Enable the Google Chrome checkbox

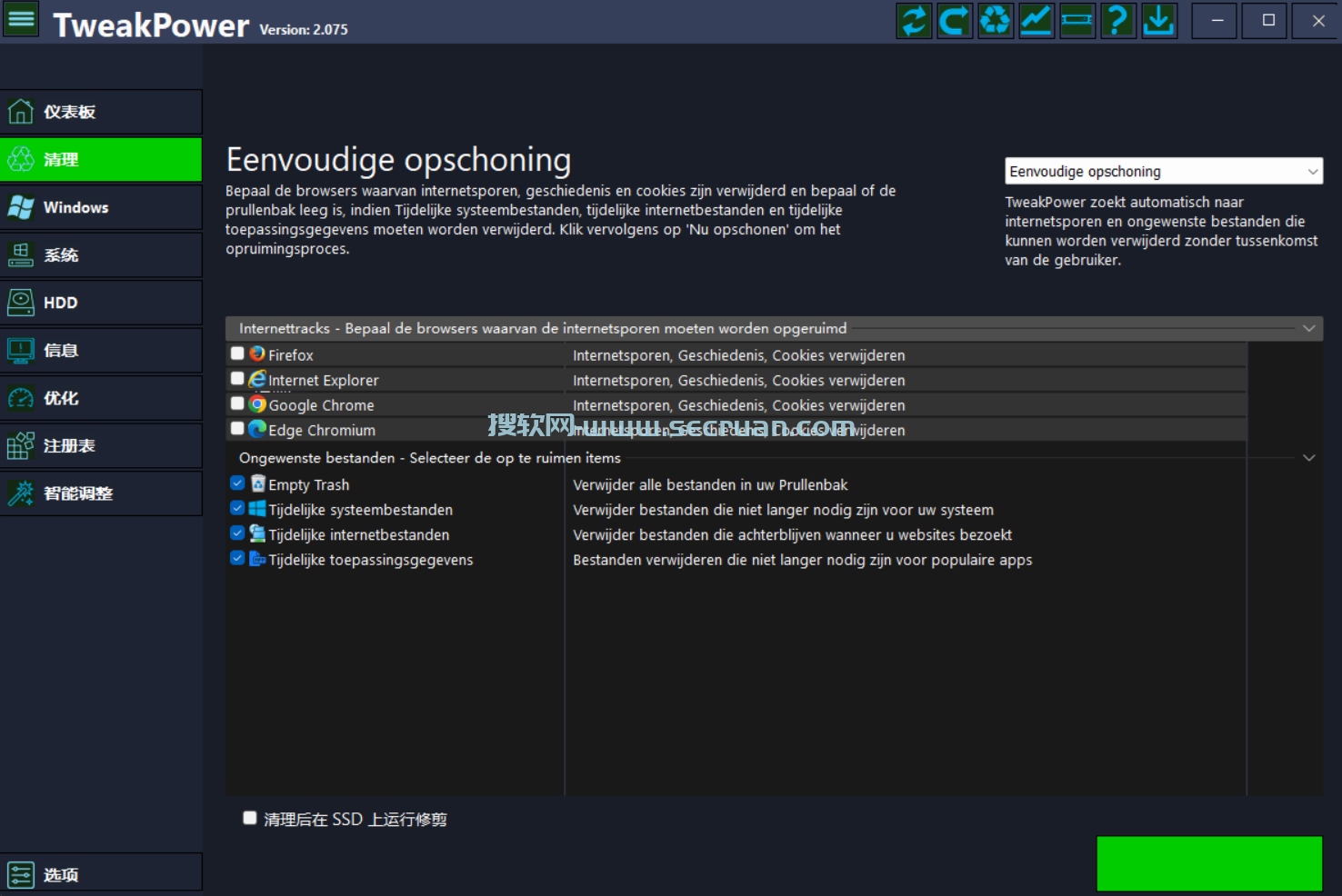(237, 403)
